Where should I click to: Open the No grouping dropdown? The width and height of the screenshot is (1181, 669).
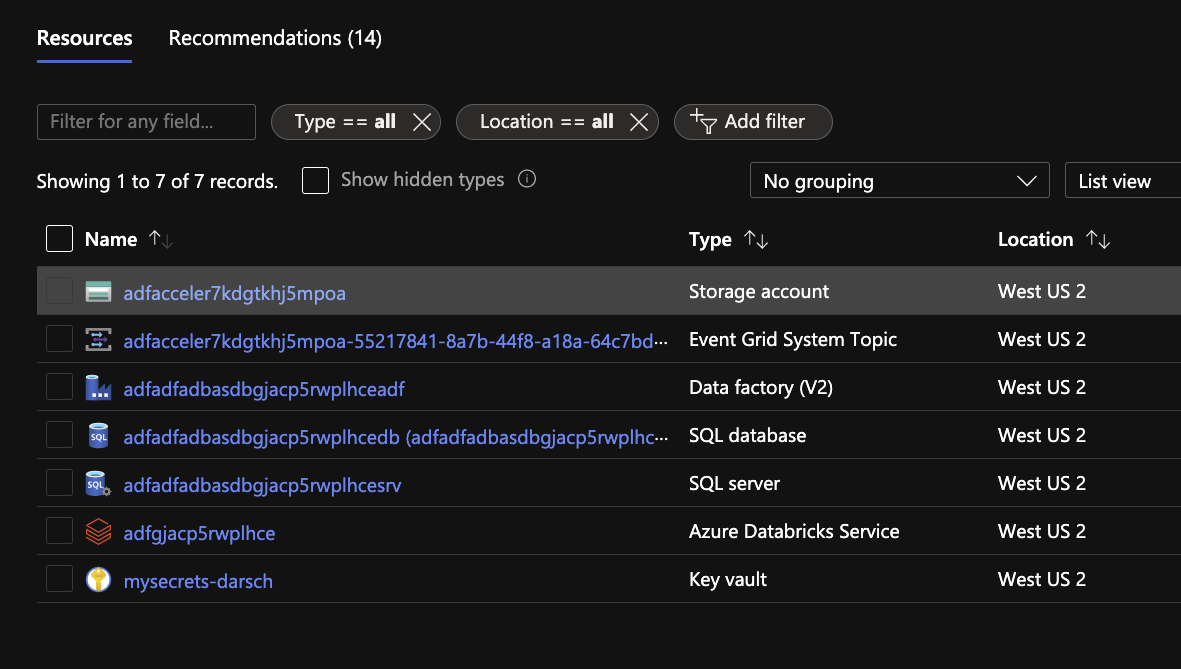coord(899,181)
